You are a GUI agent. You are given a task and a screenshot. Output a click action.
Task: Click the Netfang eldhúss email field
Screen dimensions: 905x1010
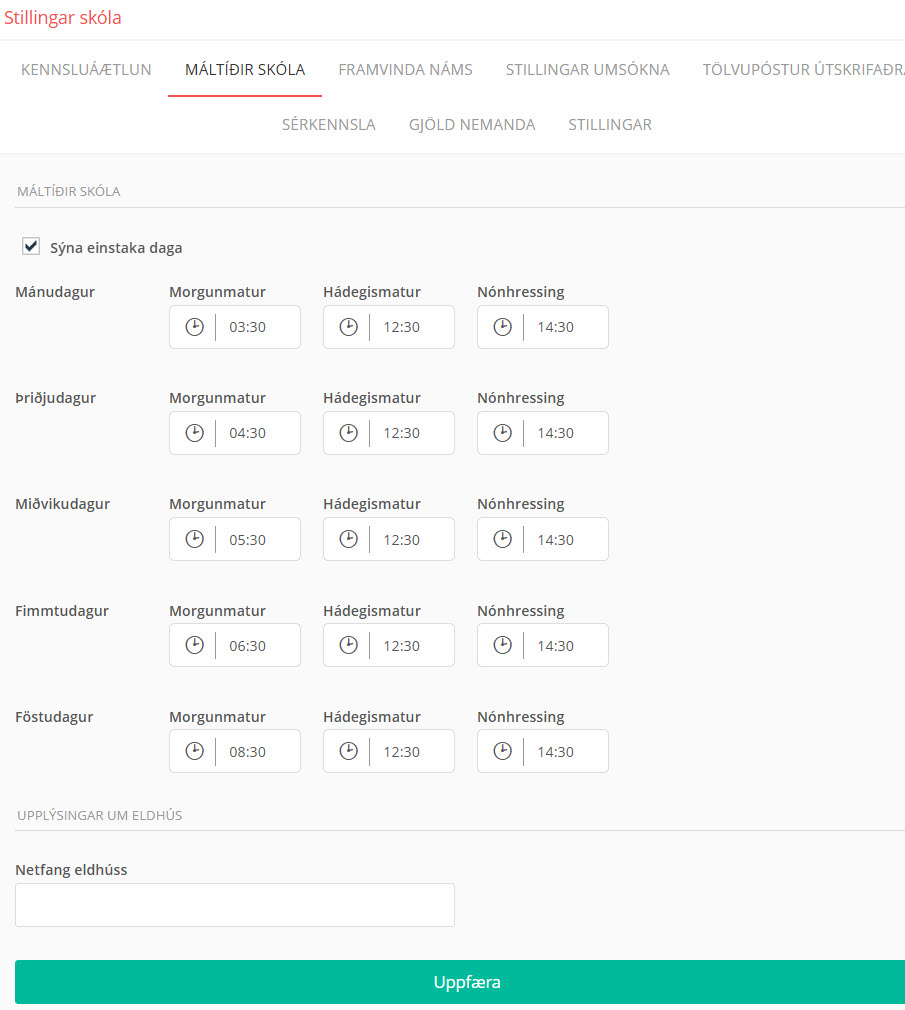[234, 905]
